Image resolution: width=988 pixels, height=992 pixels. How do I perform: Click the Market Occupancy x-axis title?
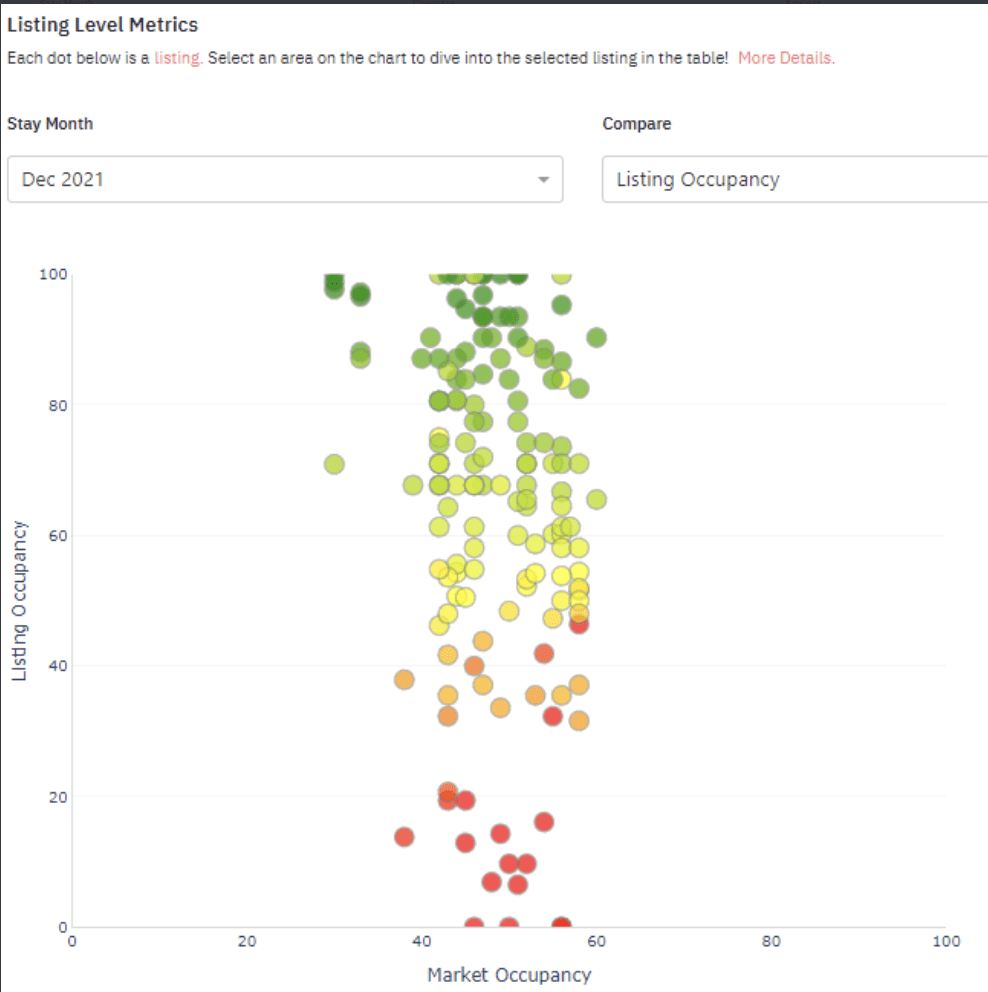[x=509, y=975]
